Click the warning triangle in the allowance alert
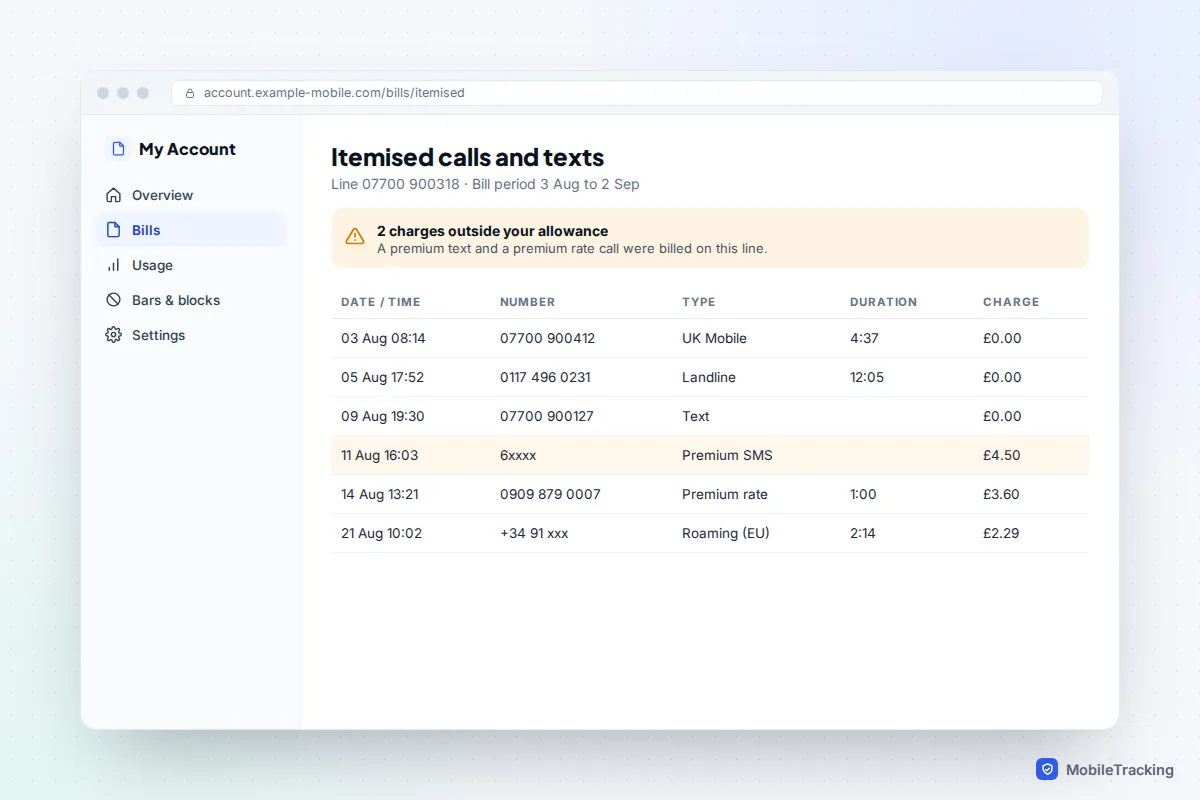This screenshot has height=800, width=1200. pos(355,237)
